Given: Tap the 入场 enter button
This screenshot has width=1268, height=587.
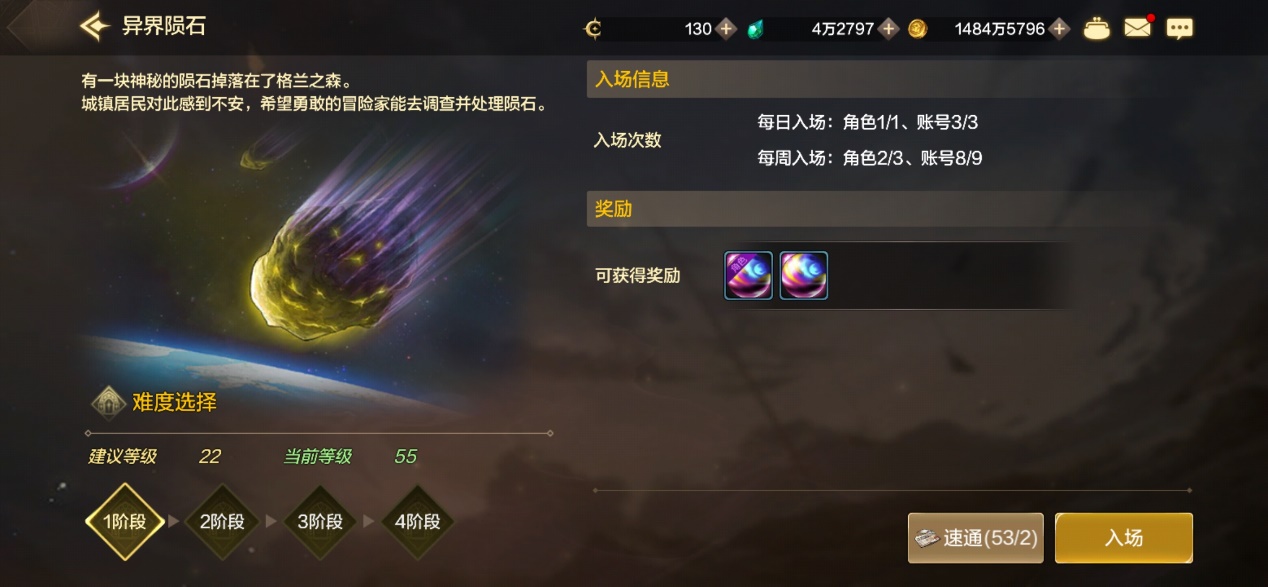Looking at the screenshot, I should click(1124, 538).
